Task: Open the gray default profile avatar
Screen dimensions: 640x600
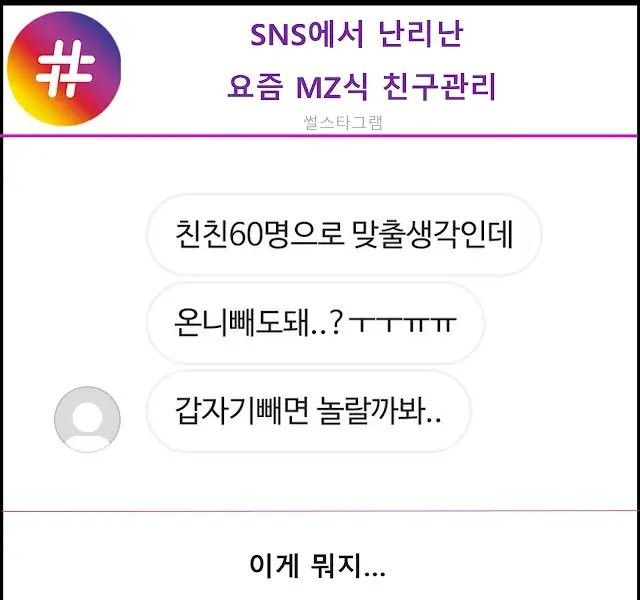Action: click(87, 419)
